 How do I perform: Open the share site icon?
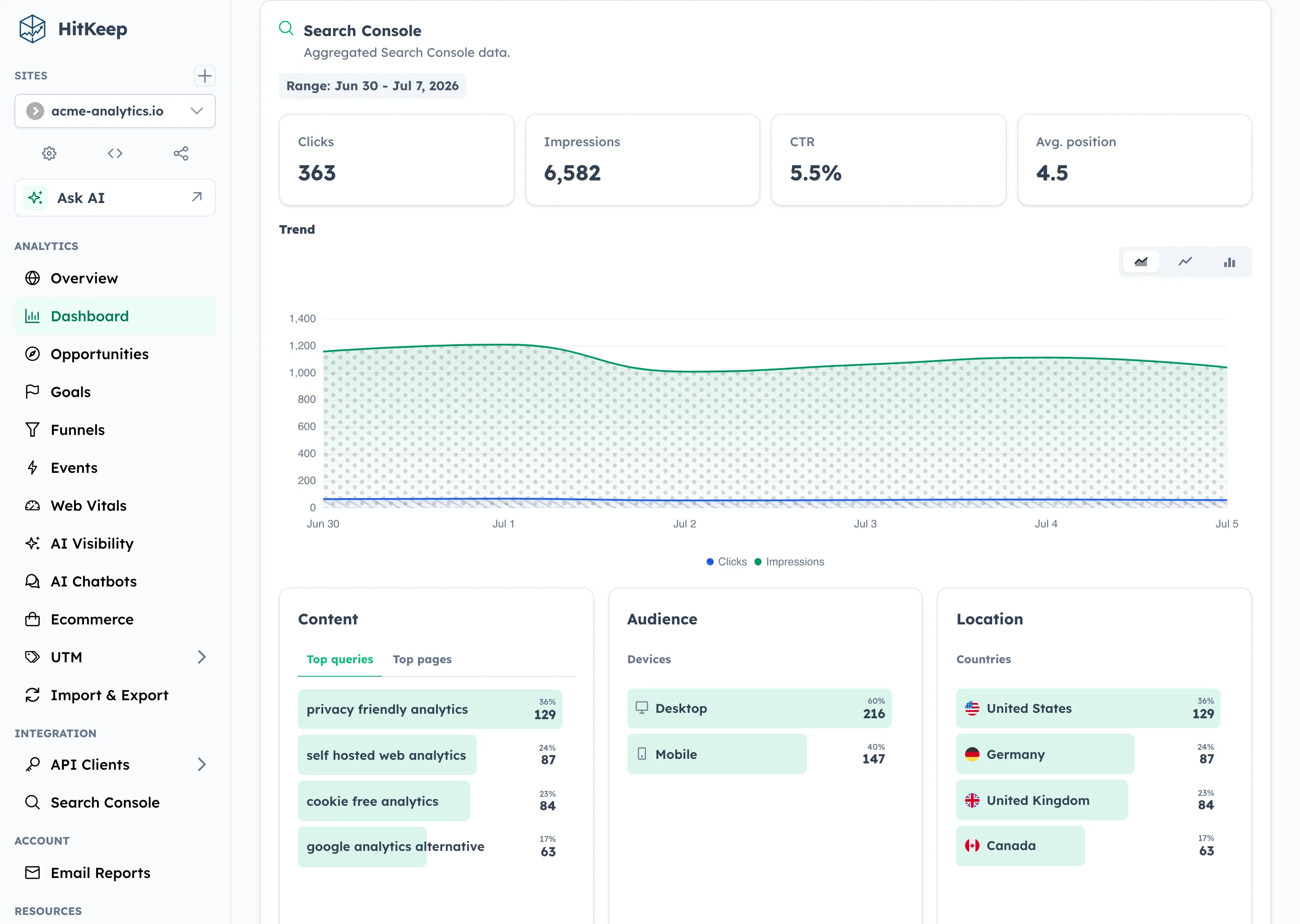coord(181,153)
